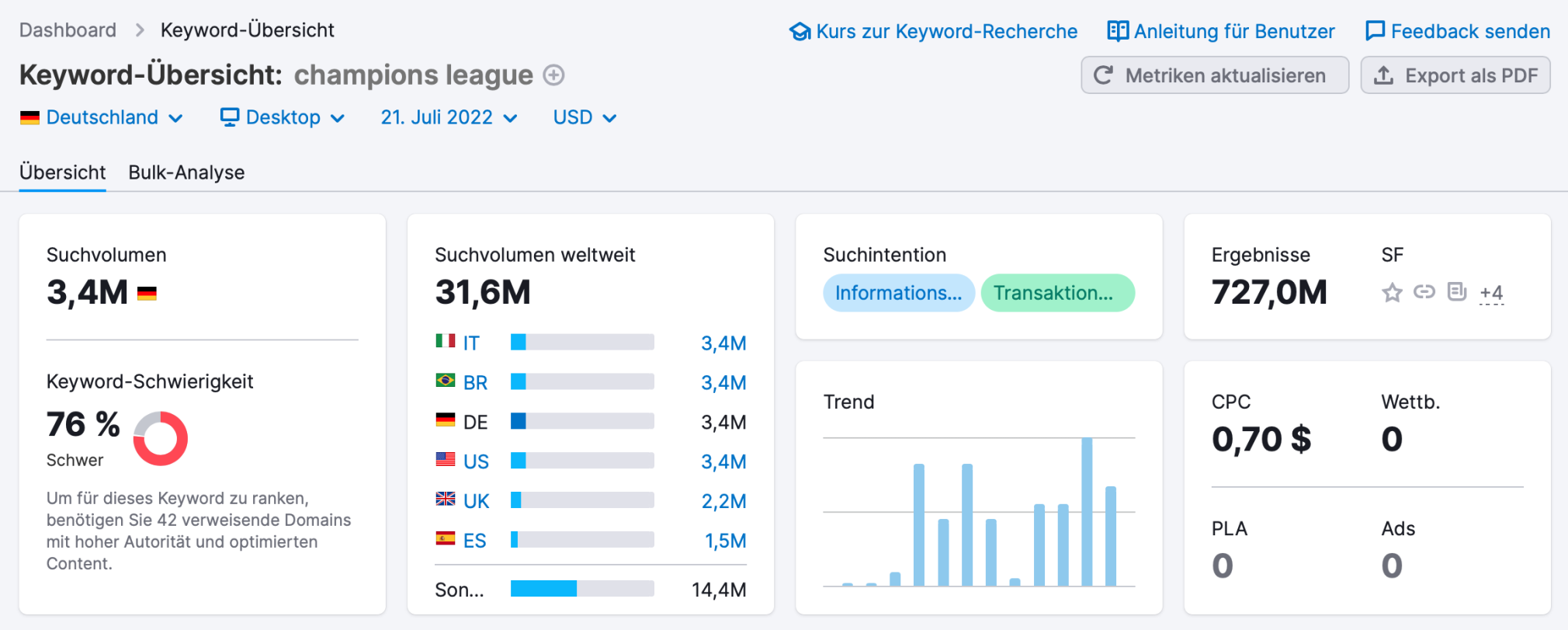
Task: Open the BR country link
Action: pos(475,383)
